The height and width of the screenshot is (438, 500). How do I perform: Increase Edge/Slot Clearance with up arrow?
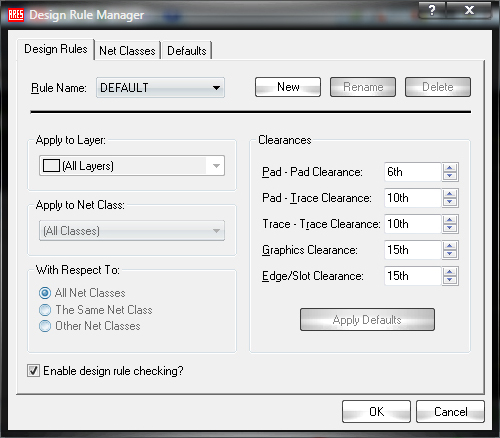coord(450,272)
